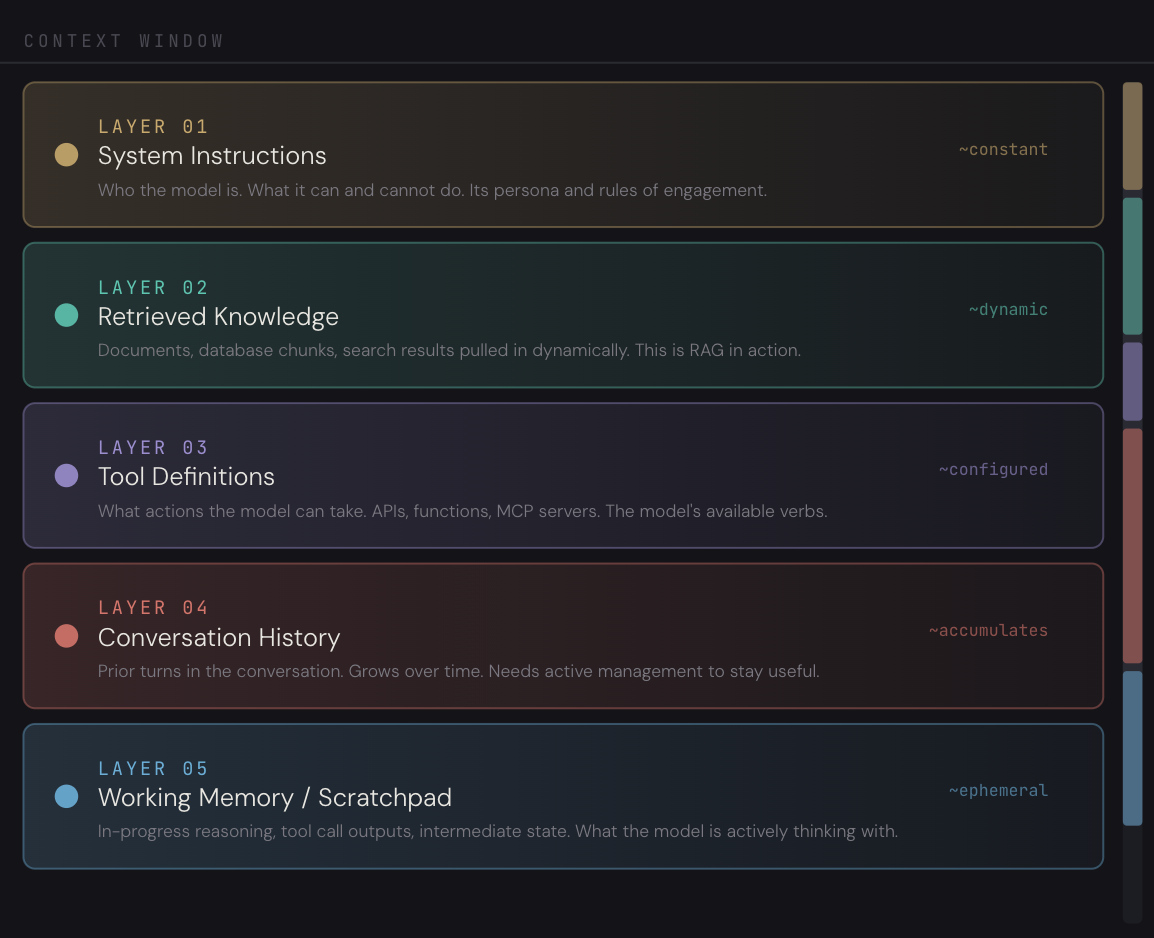Click the LAYER 03 label
The image size is (1154, 938).
pyautogui.click(x=153, y=447)
